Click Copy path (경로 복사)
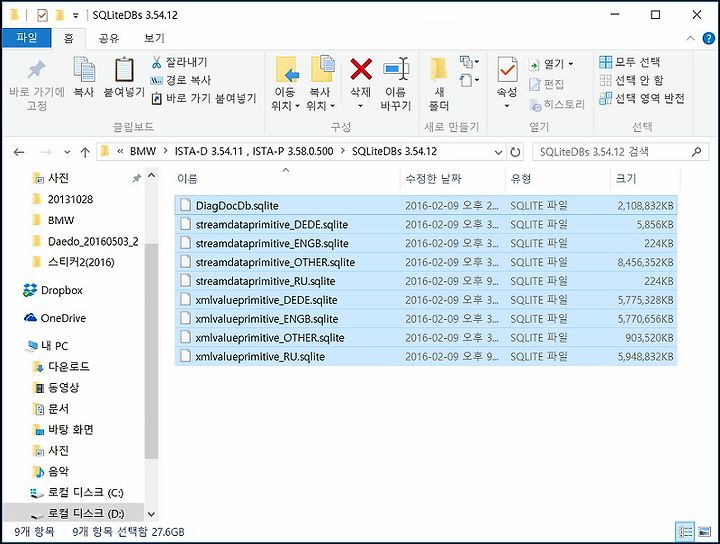The width and height of the screenshot is (720, 544). point(181,80)
